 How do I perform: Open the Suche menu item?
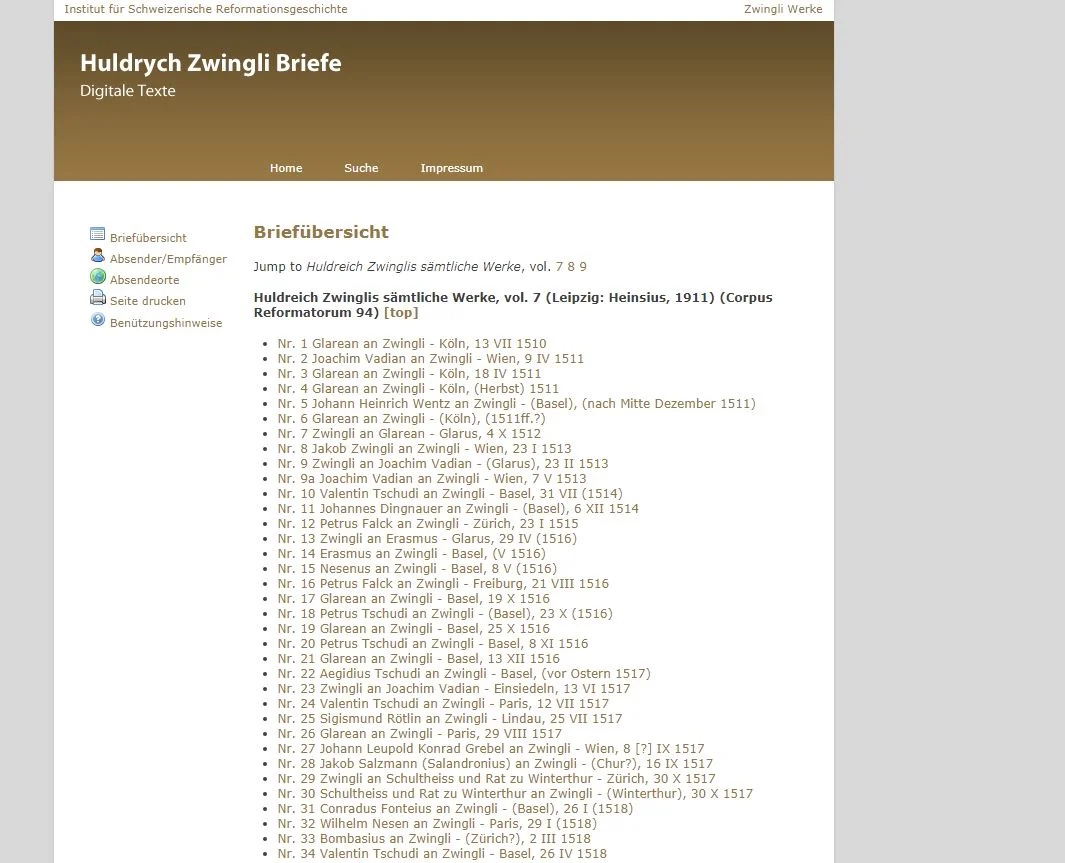361,168
